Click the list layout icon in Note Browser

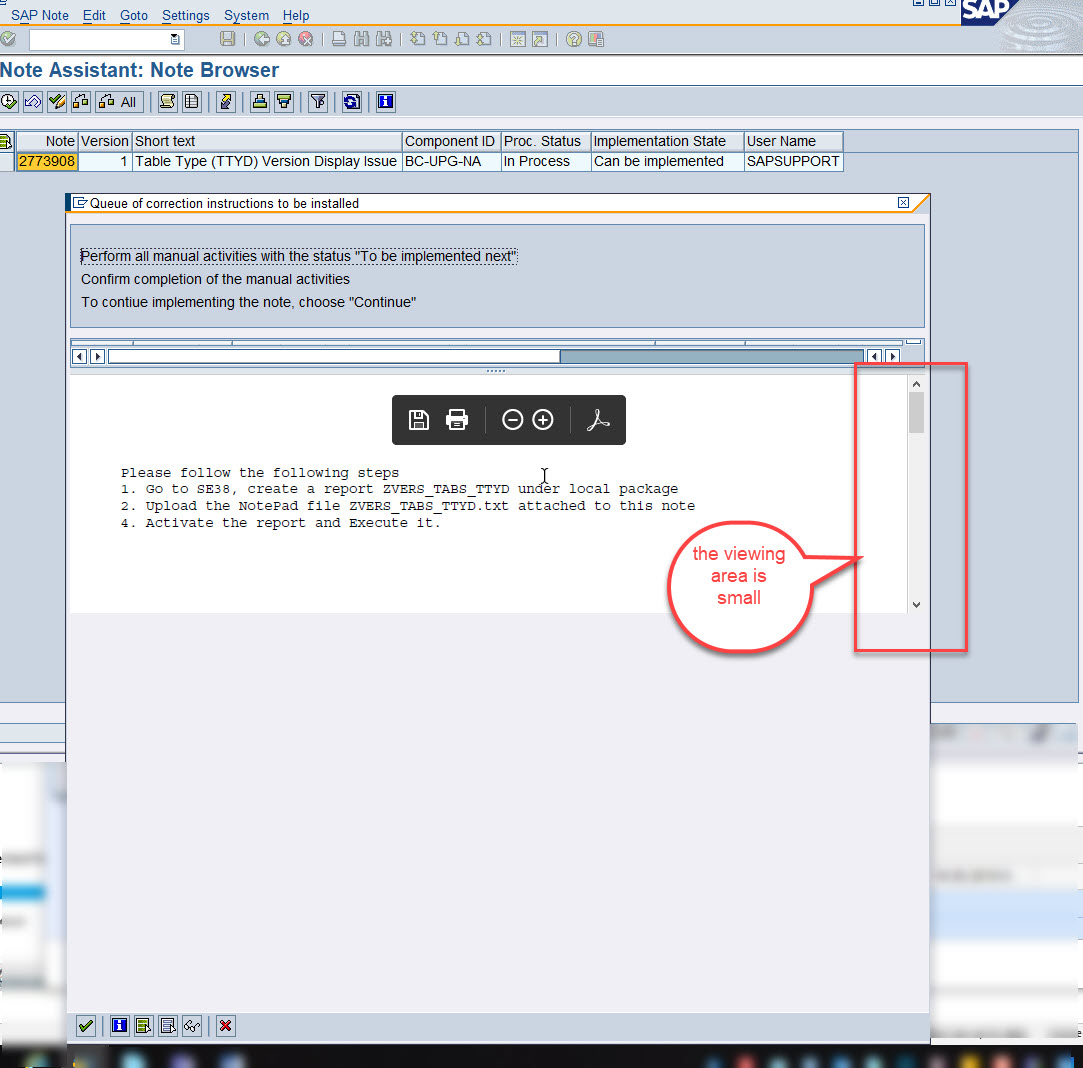pyautogui.click(x=191, y=102)
